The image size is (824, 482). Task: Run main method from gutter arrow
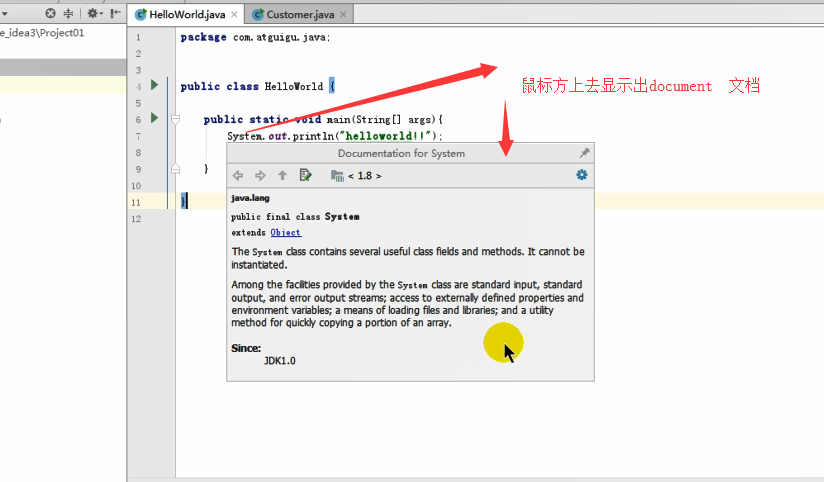tap(154, 118)
